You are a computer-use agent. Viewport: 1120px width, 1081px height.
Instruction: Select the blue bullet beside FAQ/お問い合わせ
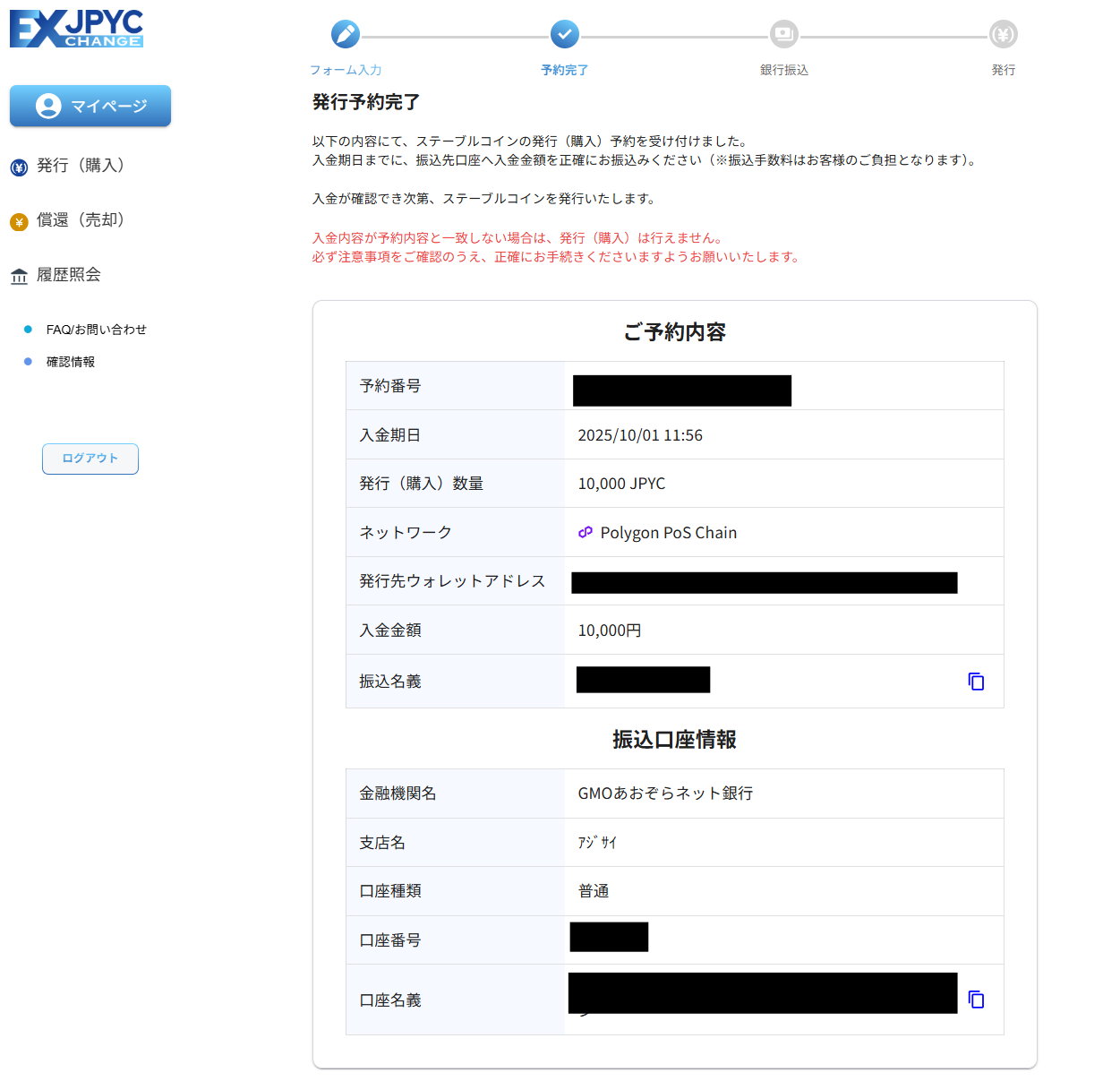click(26, 329)
